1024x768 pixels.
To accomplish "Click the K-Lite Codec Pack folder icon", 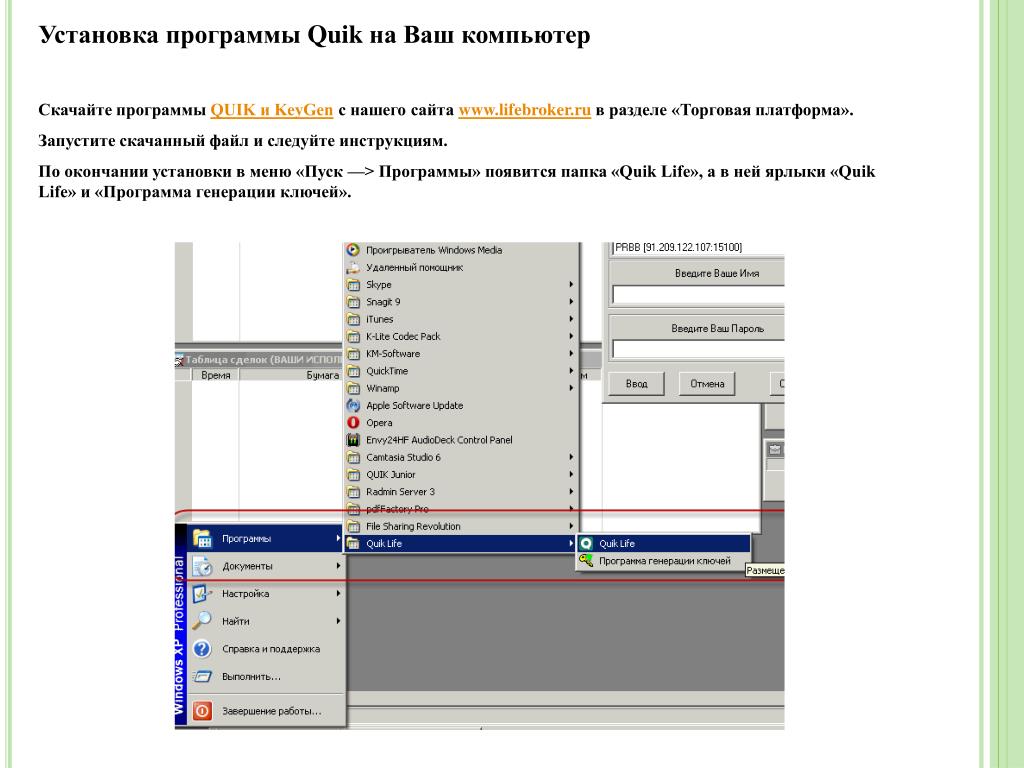I will (x=353, y=336).
